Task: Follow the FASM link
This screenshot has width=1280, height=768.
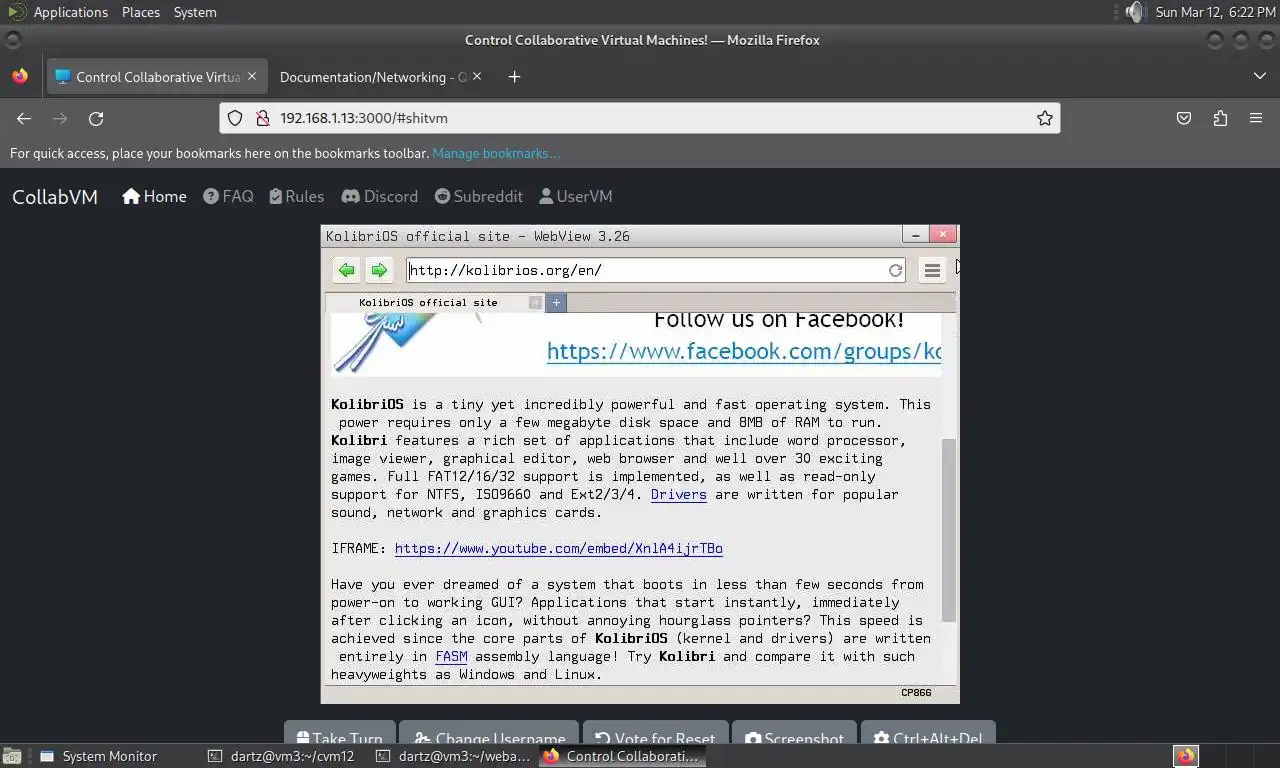Action: point(451,656)
